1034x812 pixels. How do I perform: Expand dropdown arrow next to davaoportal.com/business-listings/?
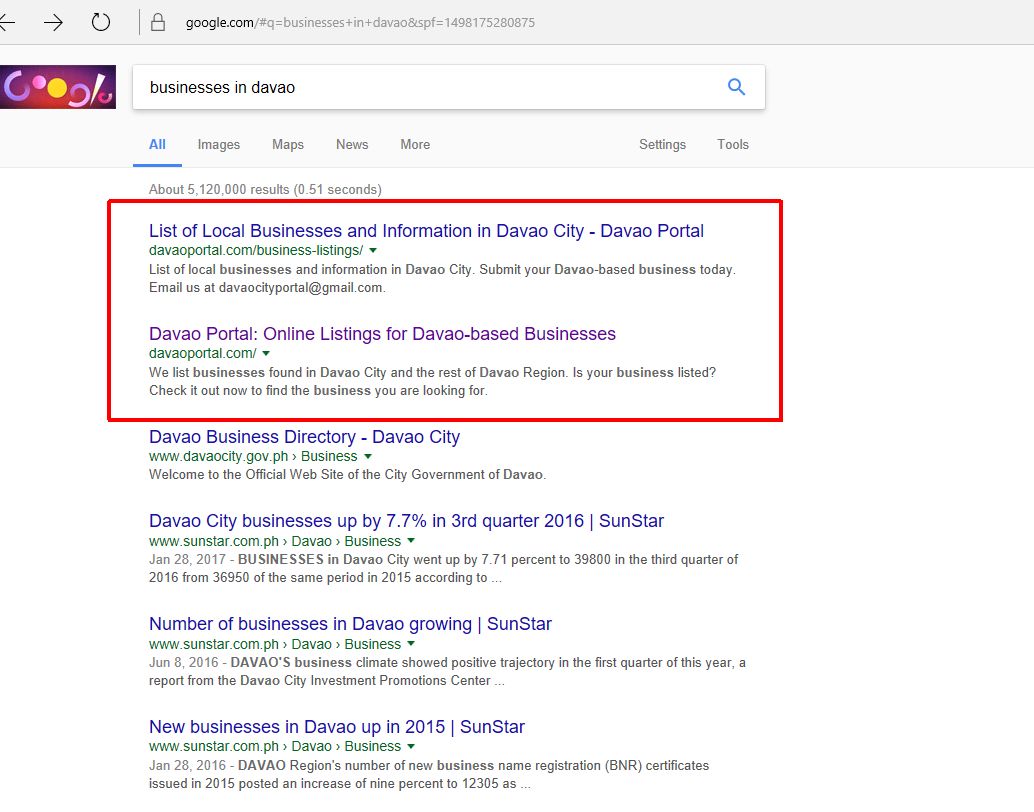(x=373, y=251)
